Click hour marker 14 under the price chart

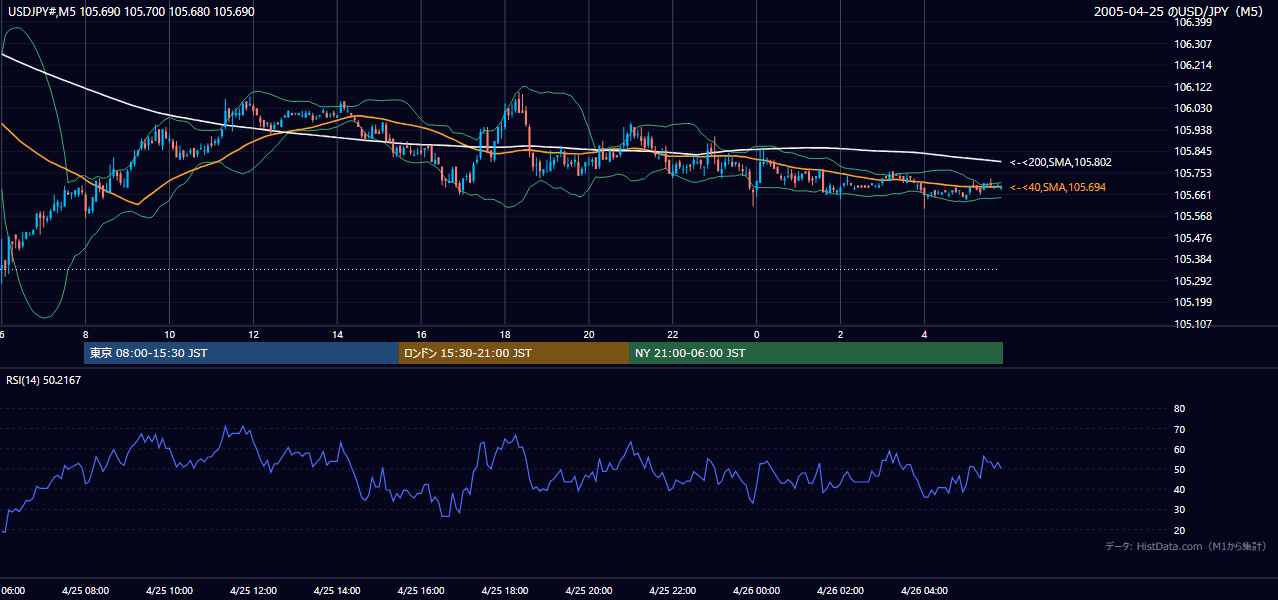[338, 334]
